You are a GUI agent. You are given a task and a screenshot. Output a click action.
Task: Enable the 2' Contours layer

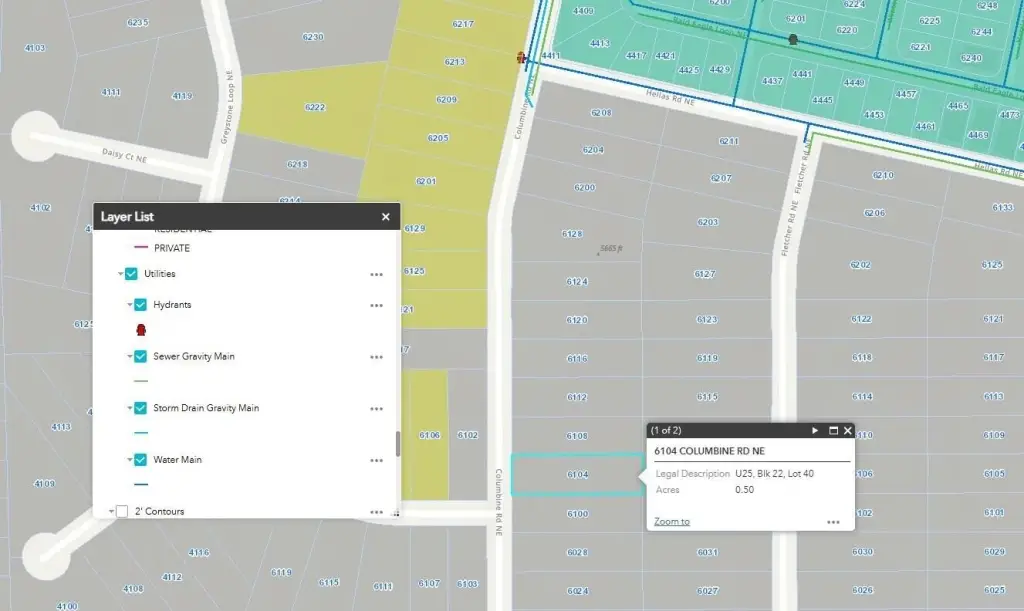(x=122, y=511)
